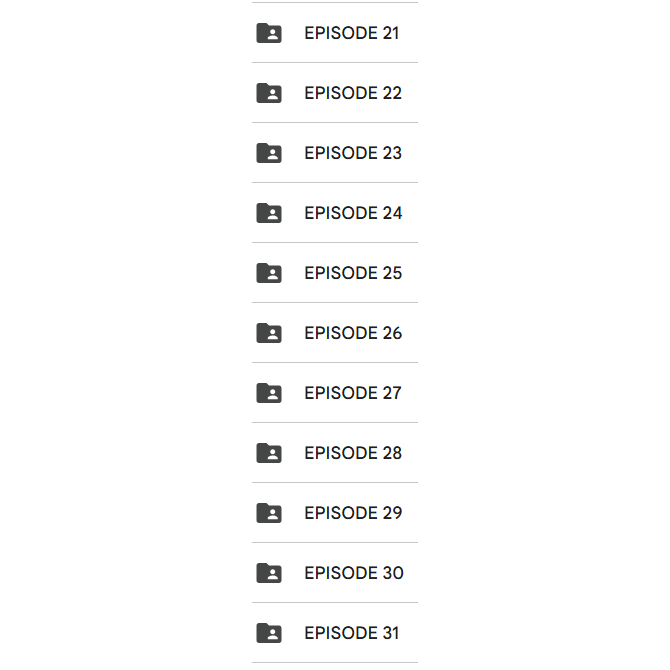Screen dimensions: 670x670
Task: Click the shared folder icon for EPISODE 26
Action: [269, 333]
